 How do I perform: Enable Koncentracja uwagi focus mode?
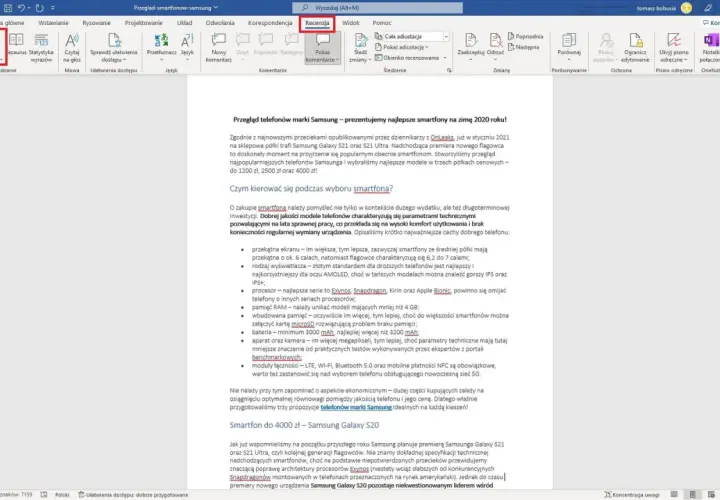(x=632, y=494)
